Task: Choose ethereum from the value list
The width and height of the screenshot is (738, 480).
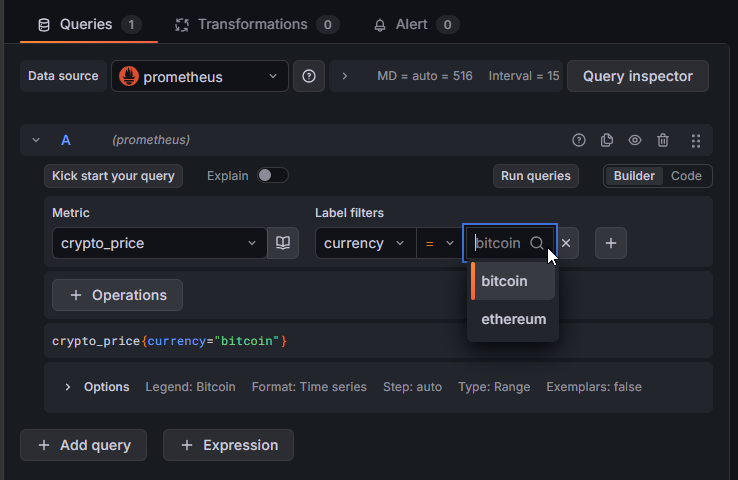Action: [513, 320]
